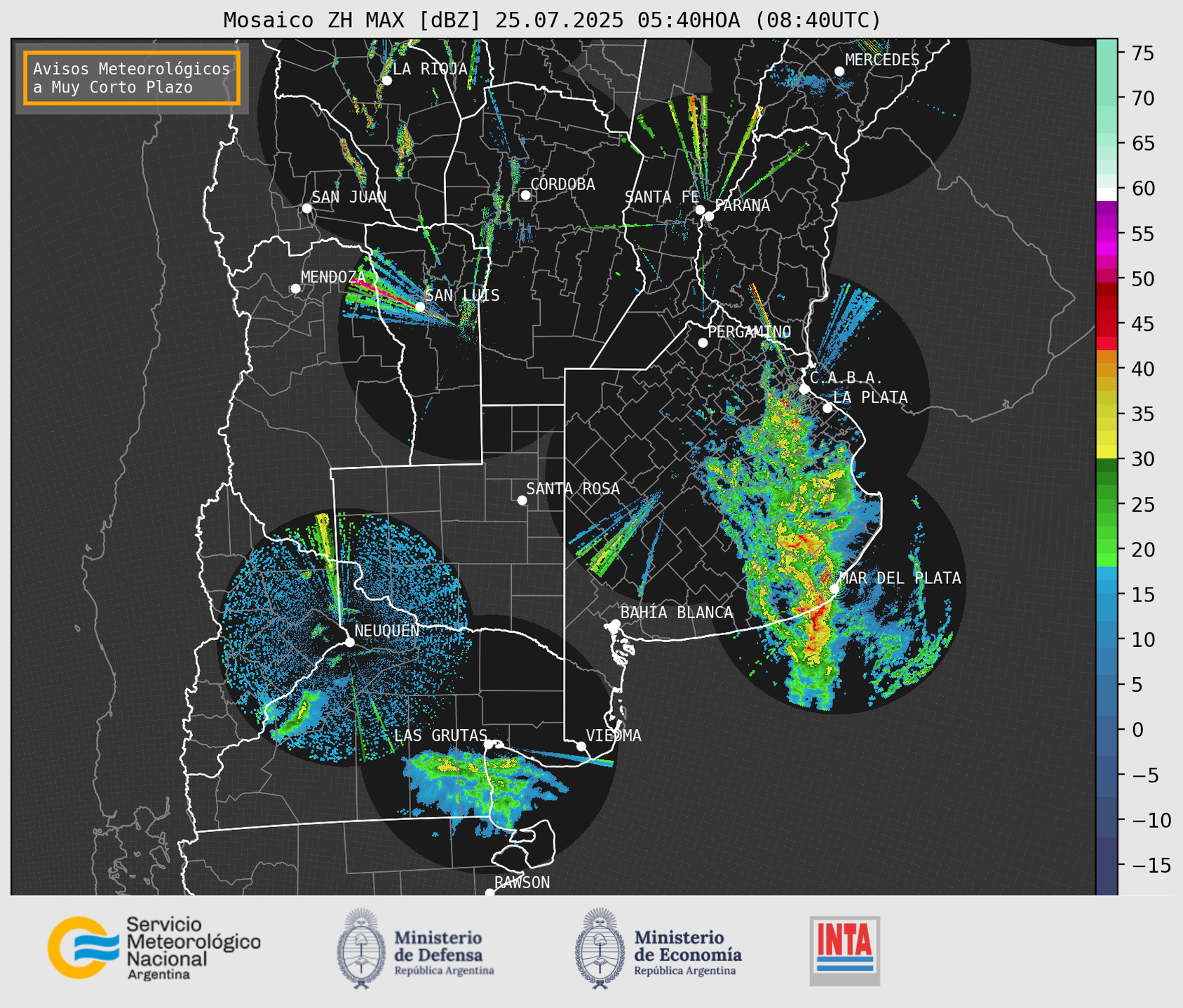Click the INTA logo
Screen dimensions: 1183x1008
(x=844, y=951)
